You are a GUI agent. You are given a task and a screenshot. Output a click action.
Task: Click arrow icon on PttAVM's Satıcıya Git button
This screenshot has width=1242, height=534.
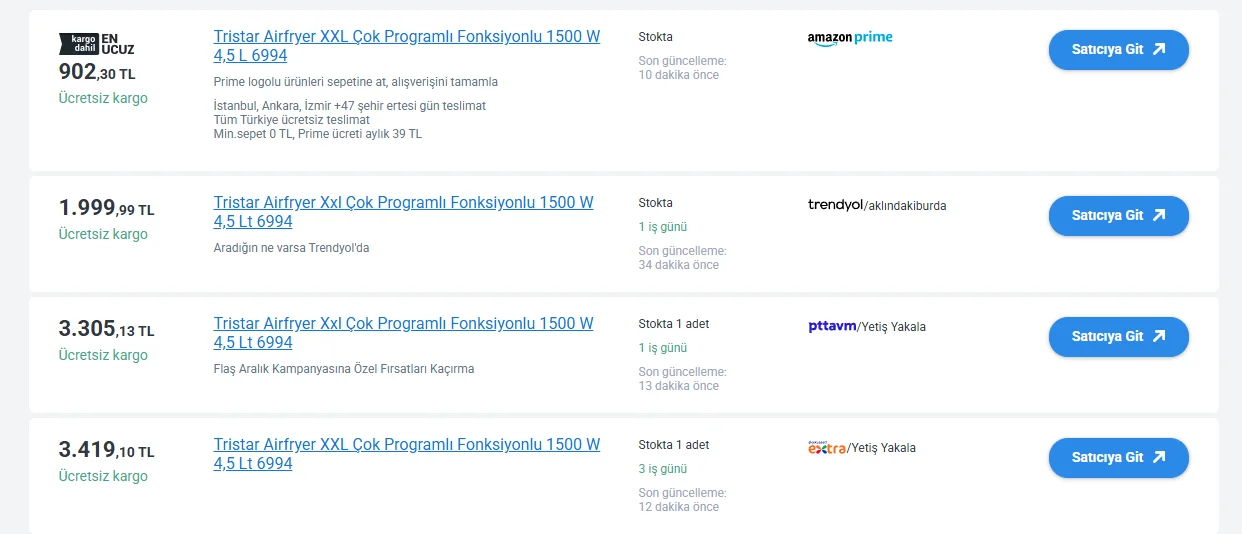coord(1159,336)
